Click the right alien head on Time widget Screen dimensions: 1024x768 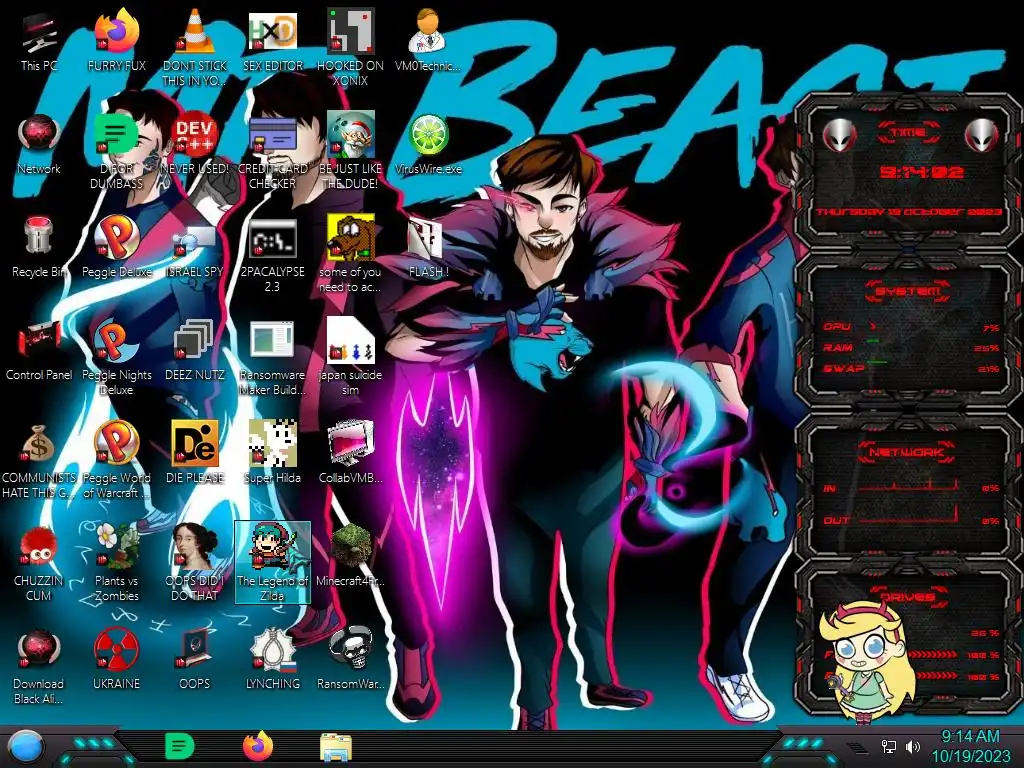coord(982,135)
